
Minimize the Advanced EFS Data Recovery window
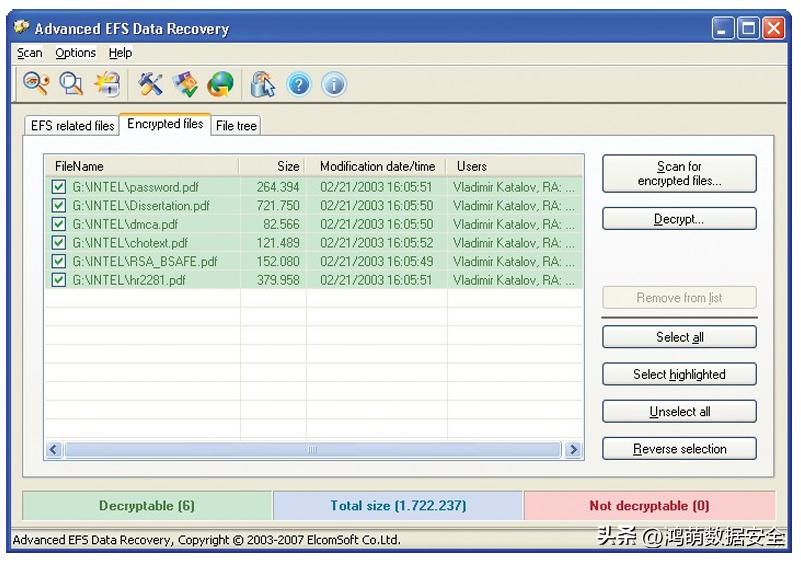tap(722, 29)
